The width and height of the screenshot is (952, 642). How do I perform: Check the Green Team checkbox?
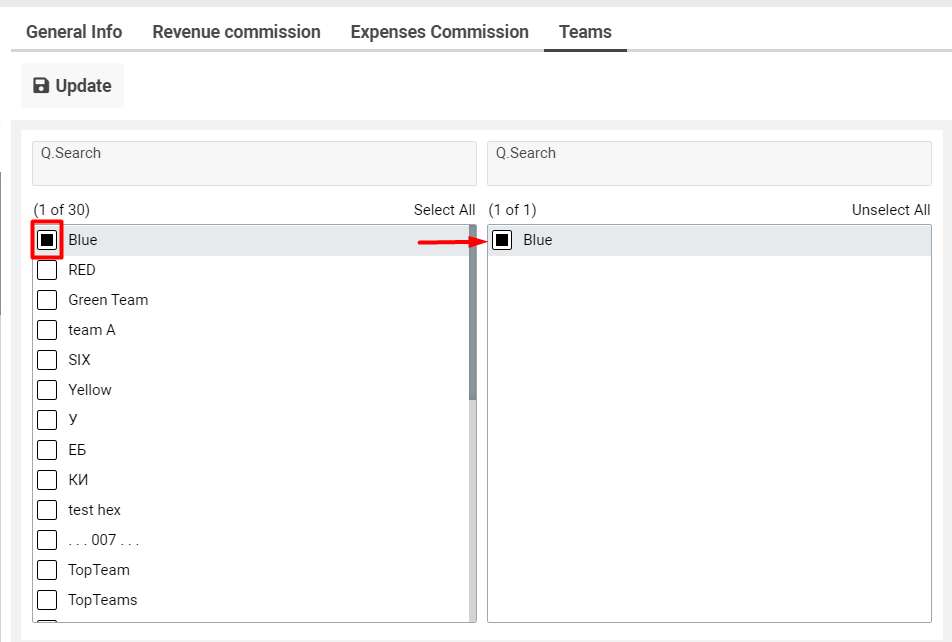click(47, 299)
